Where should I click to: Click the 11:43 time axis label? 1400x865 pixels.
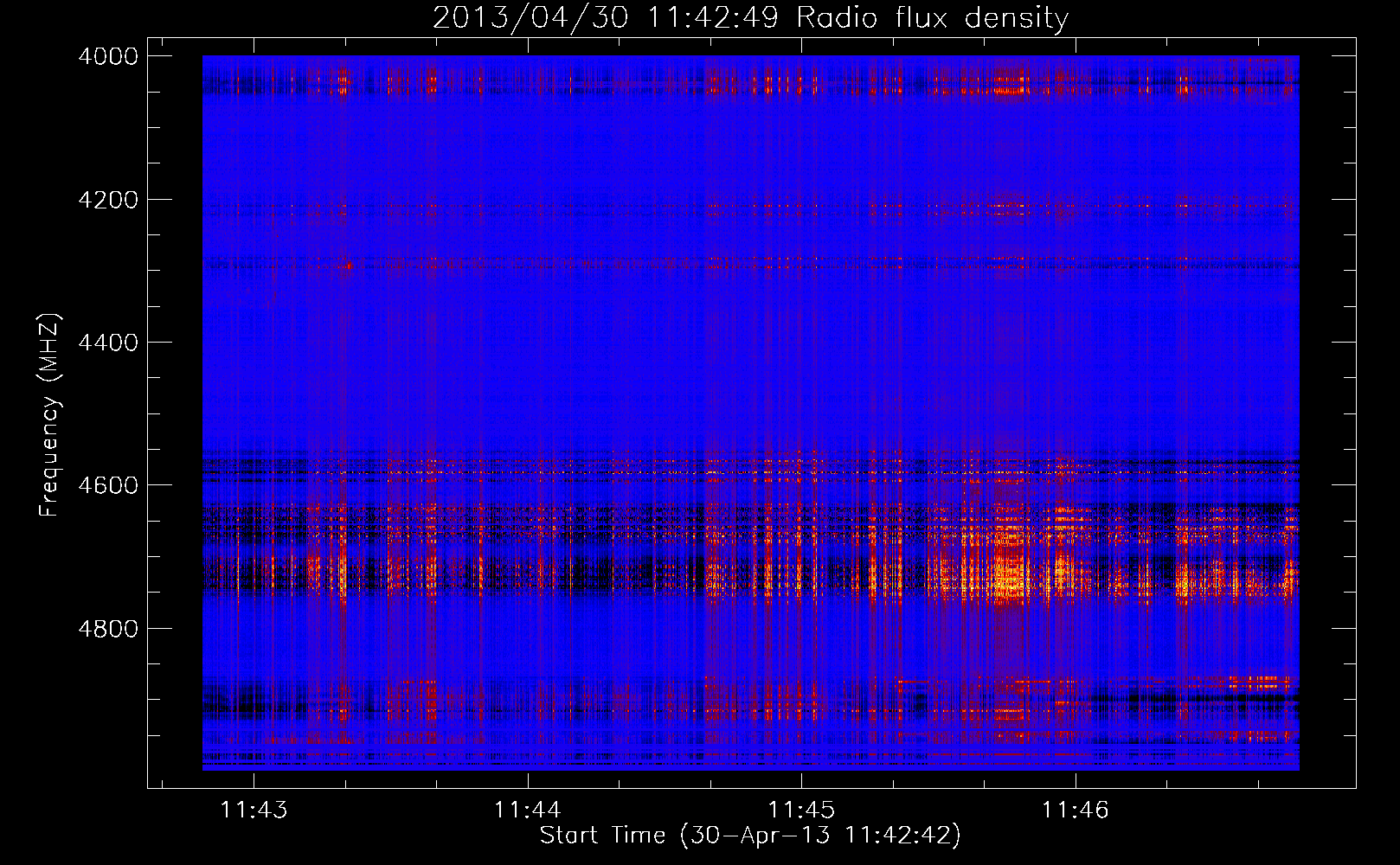[x=254, y=811]
